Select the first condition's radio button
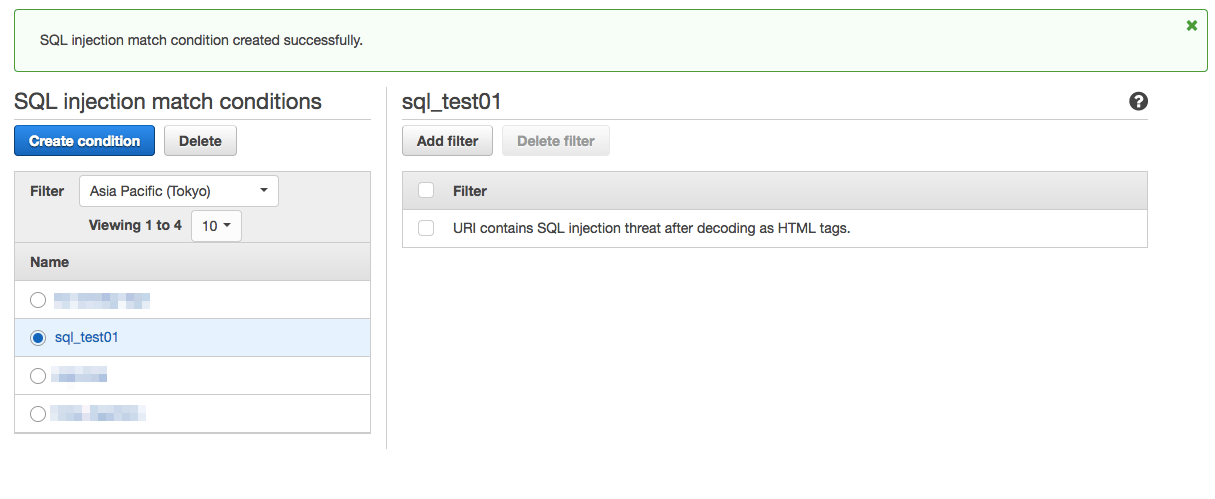Screen dimensions: 1215x499 point(38,300)
